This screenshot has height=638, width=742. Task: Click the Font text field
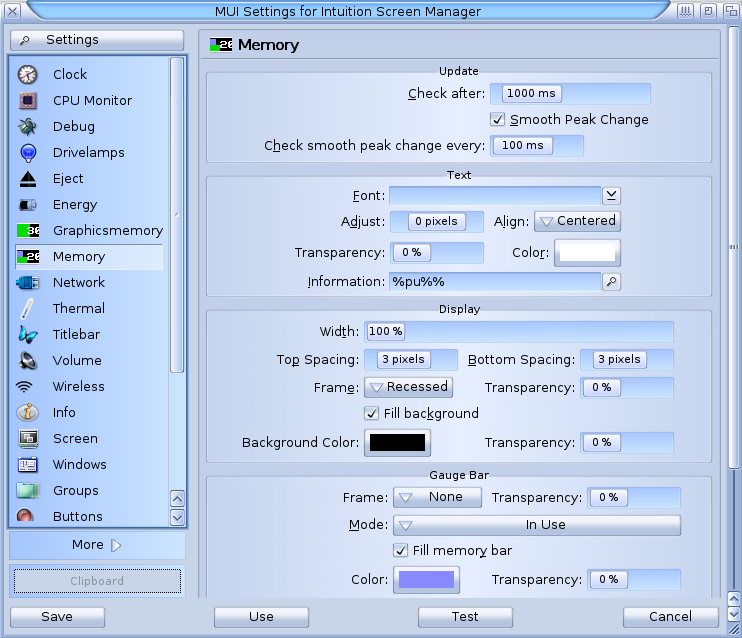pyautogui.click(x=495, y=196)
